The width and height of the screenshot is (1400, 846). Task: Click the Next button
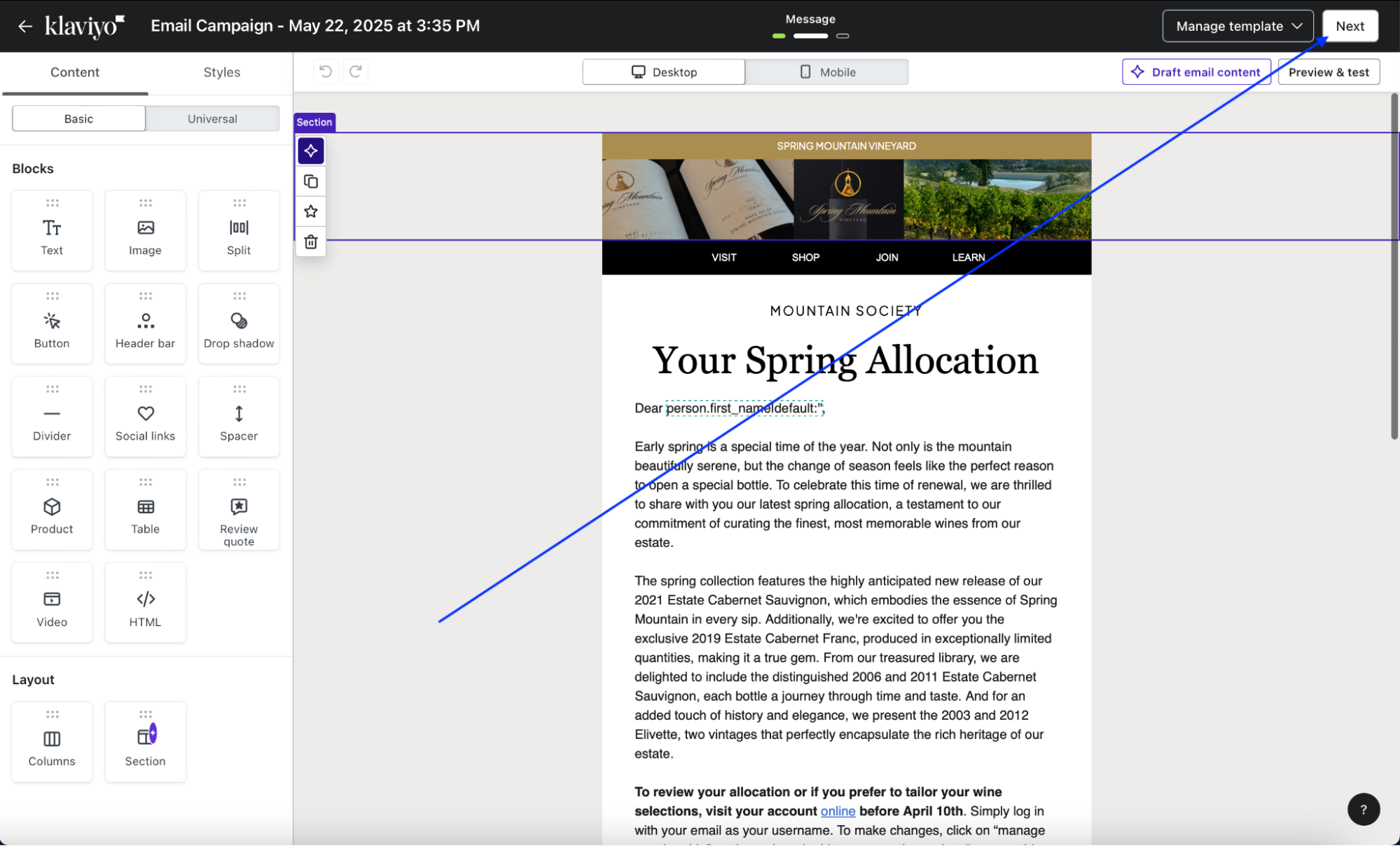1349,26
